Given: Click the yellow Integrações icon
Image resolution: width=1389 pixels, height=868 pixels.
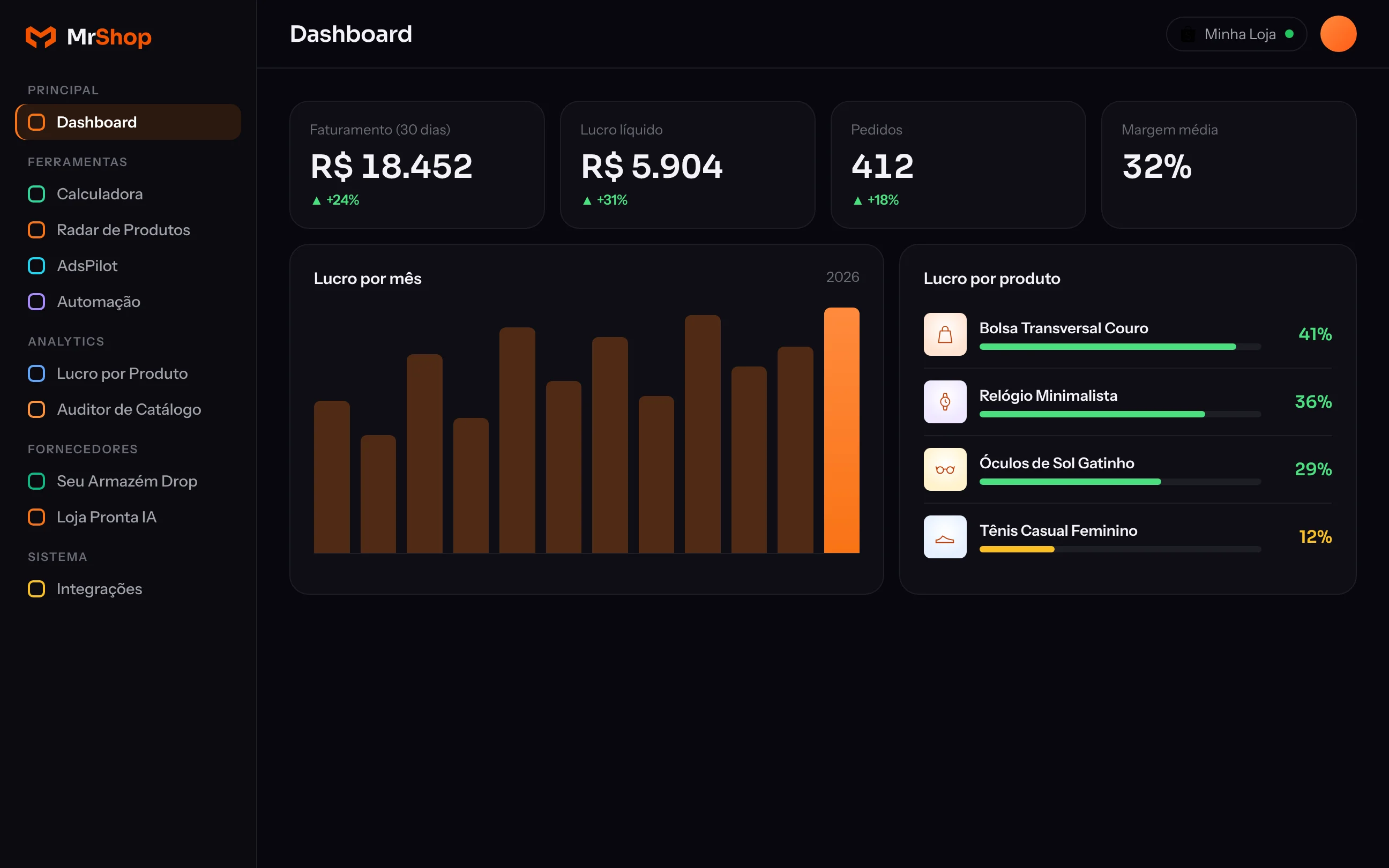Looking at the screenshot, I should coord(37,588).
